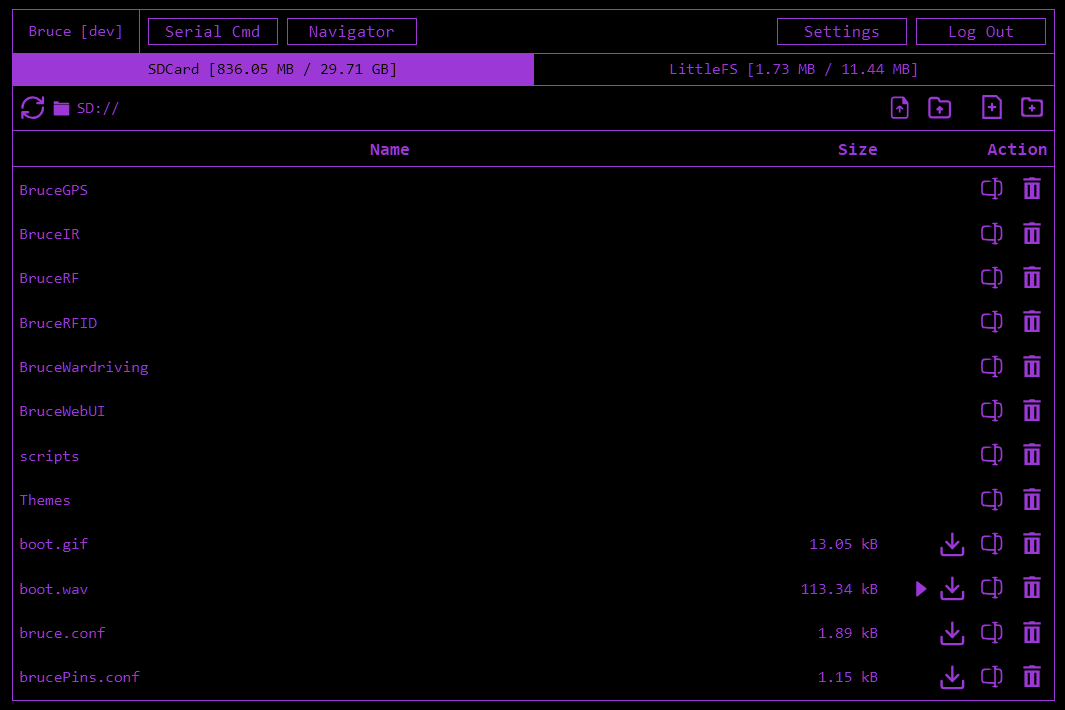Refresh the SD card file listing
Viewport: 1065px width, 710px height.
tap(33, 108)
